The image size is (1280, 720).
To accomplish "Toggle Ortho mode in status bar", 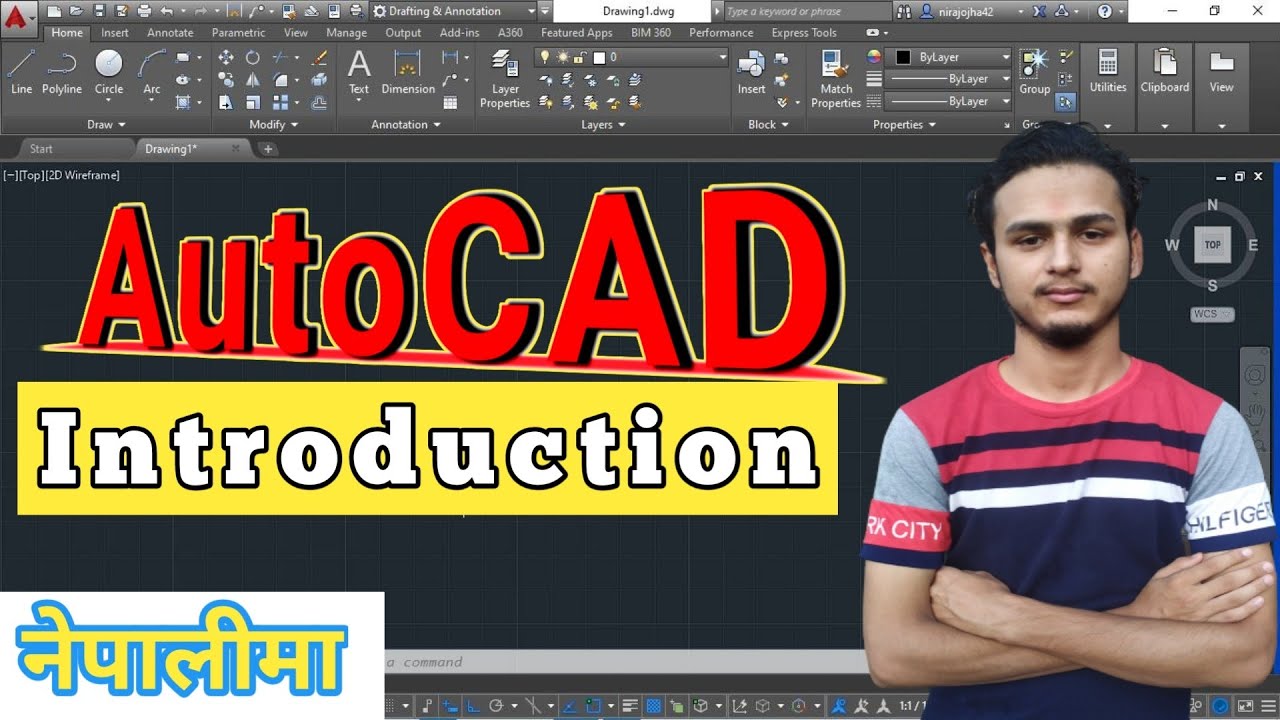I will click(x=474, y=706).
